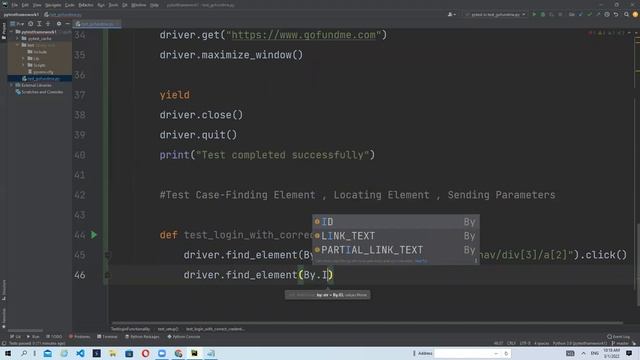
Task: Open the View menu
Action: (x=37, y=5)
